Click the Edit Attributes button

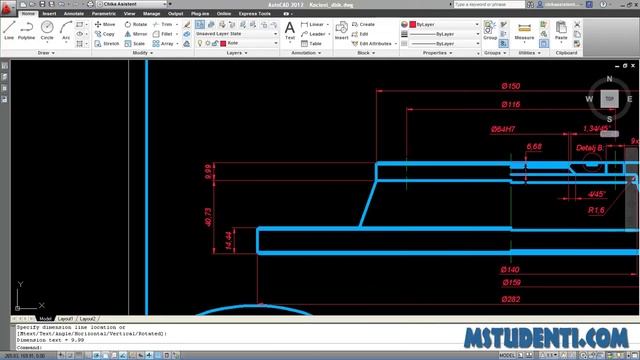[372, 43]
